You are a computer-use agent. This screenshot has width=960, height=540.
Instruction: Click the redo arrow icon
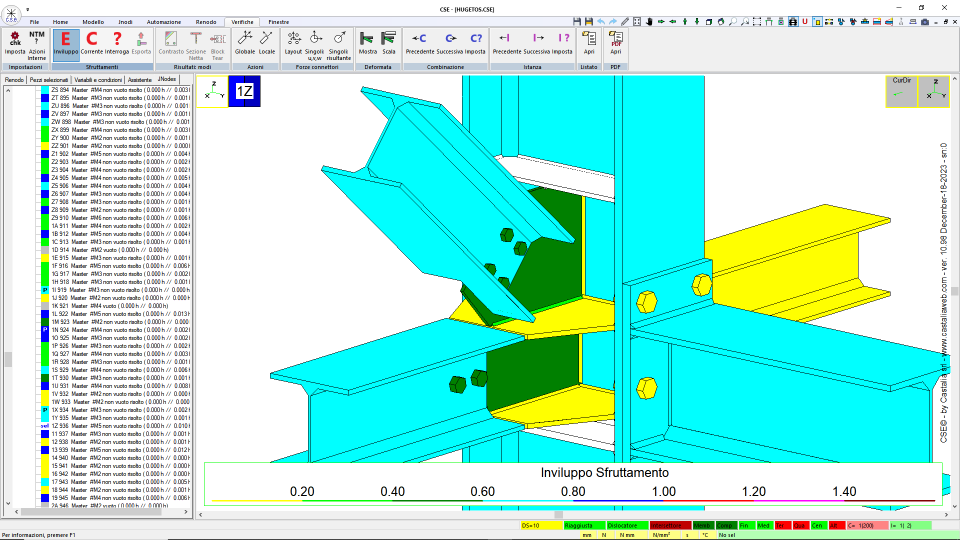pos(613,21)
